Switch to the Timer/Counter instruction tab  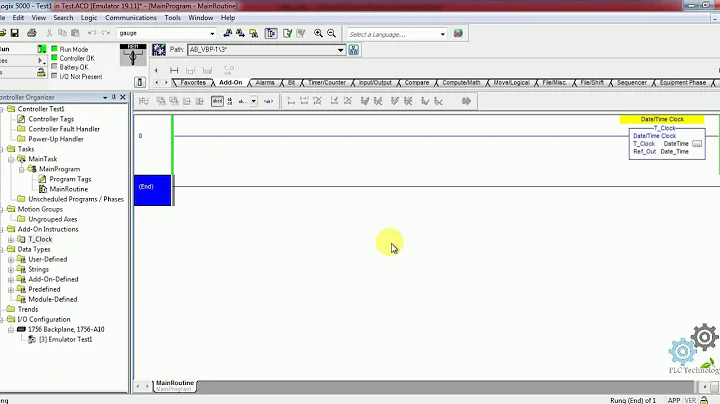[326, 83]
